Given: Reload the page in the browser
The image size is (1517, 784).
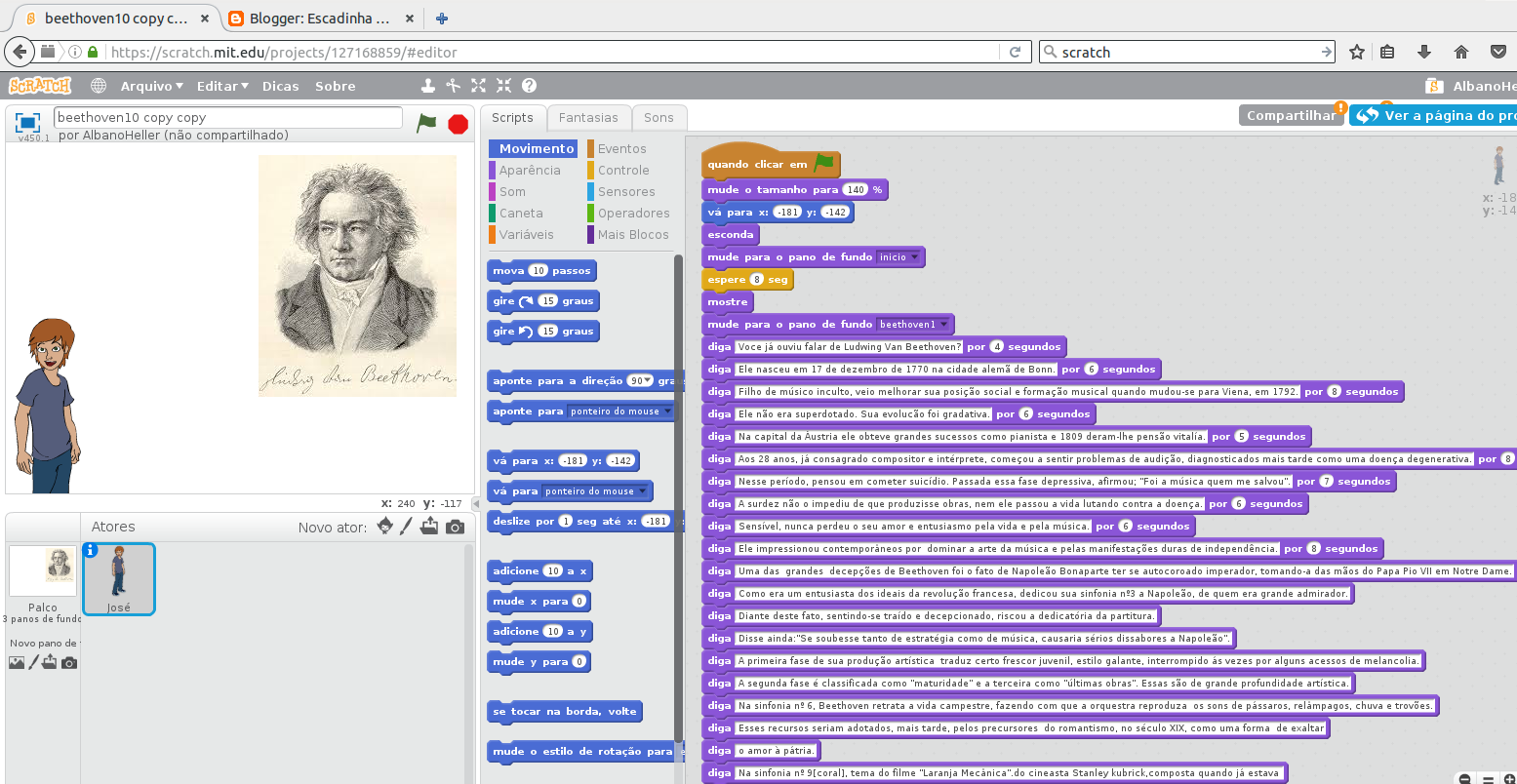Looking at the screenshot, I should point(1015,52).
